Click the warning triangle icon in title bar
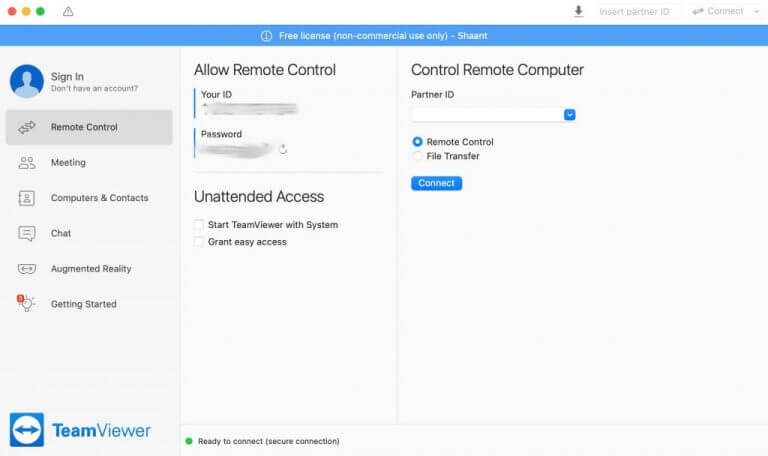768x456 pixels. coord(68,11)
